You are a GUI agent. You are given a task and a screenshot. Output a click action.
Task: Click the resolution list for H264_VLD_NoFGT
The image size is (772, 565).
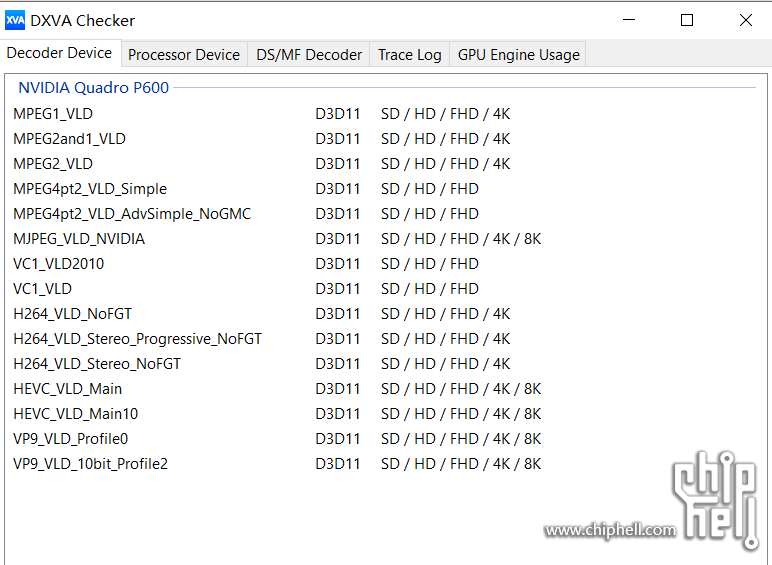pyautogui.click(x=446, y=314)
